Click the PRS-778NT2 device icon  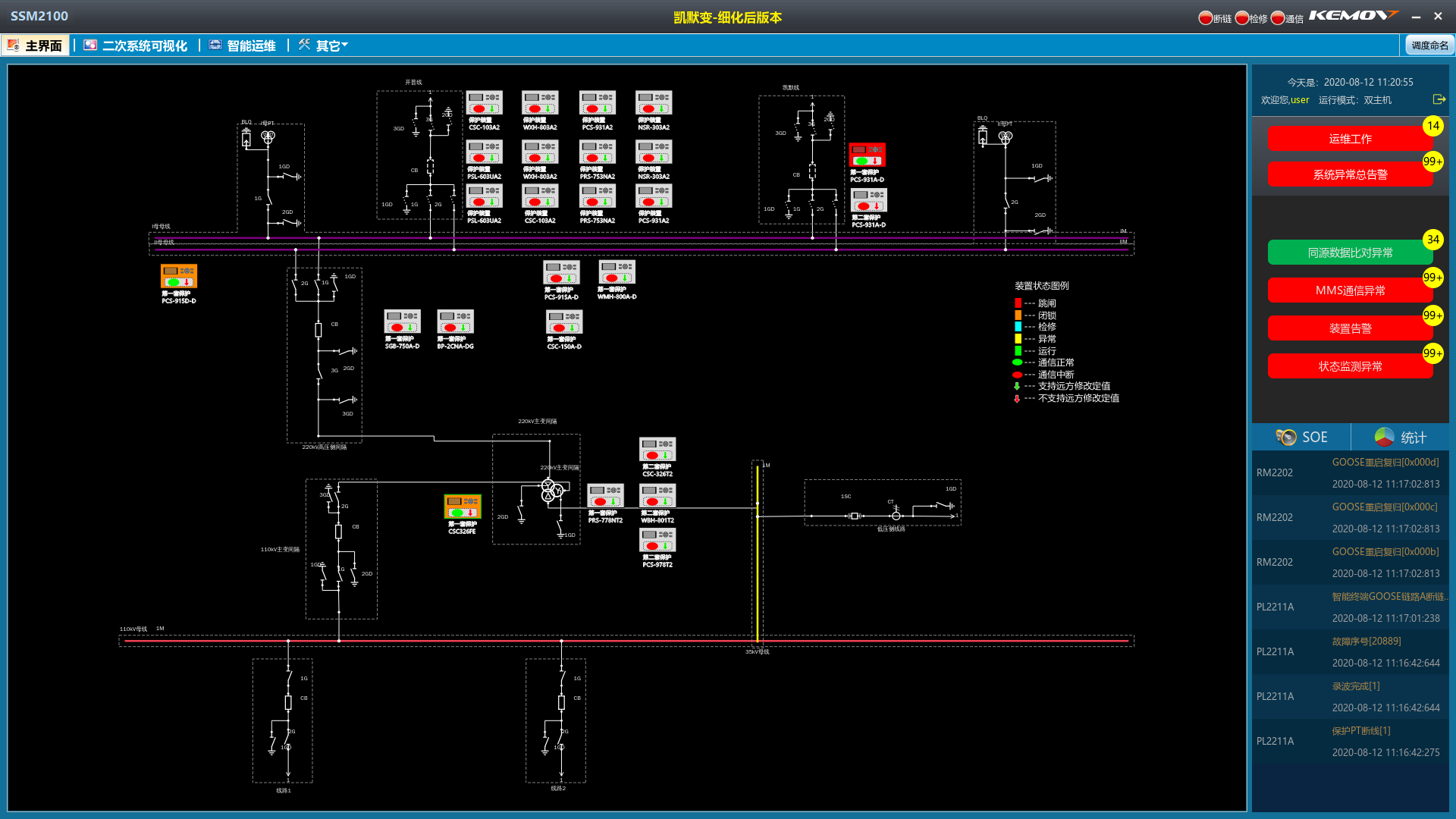[605, 496]
